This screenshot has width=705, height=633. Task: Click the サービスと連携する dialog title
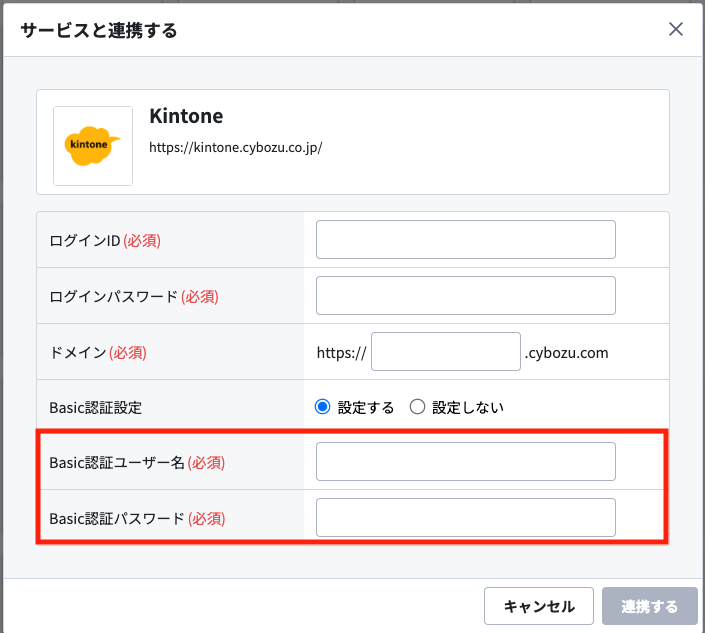(x=99, y=31)
